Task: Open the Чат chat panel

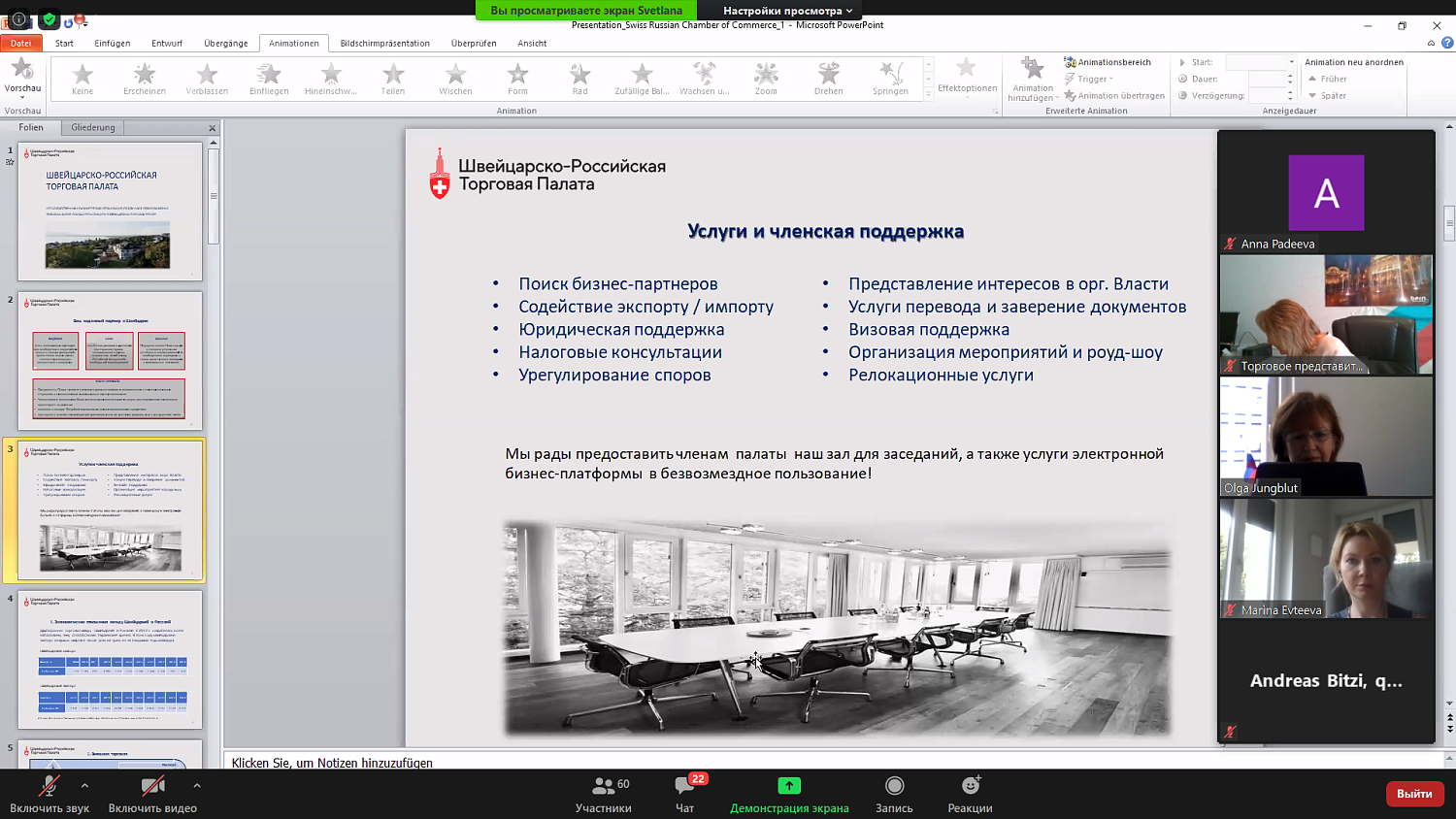Action: point(685,795)
